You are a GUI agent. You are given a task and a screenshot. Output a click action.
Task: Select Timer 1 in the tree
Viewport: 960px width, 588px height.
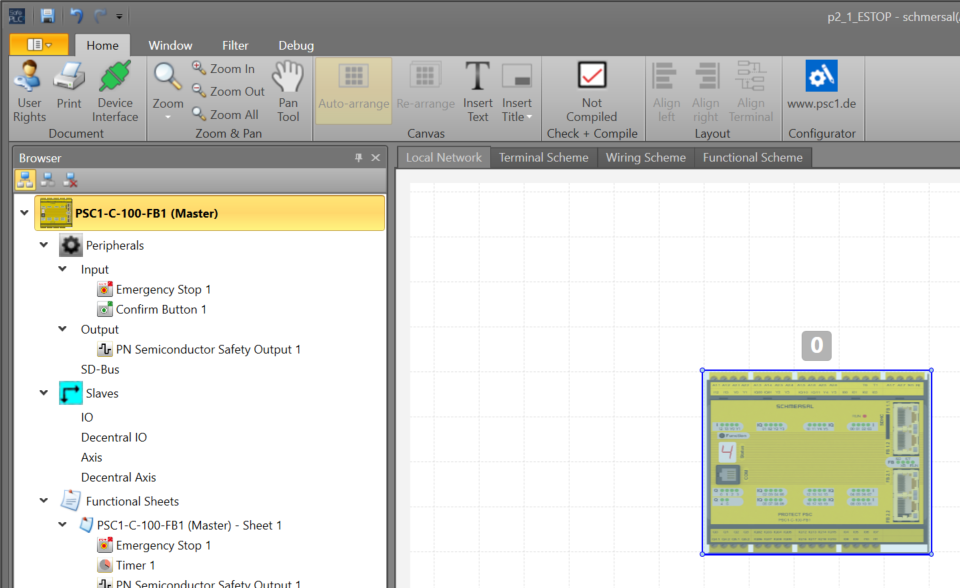126,565
